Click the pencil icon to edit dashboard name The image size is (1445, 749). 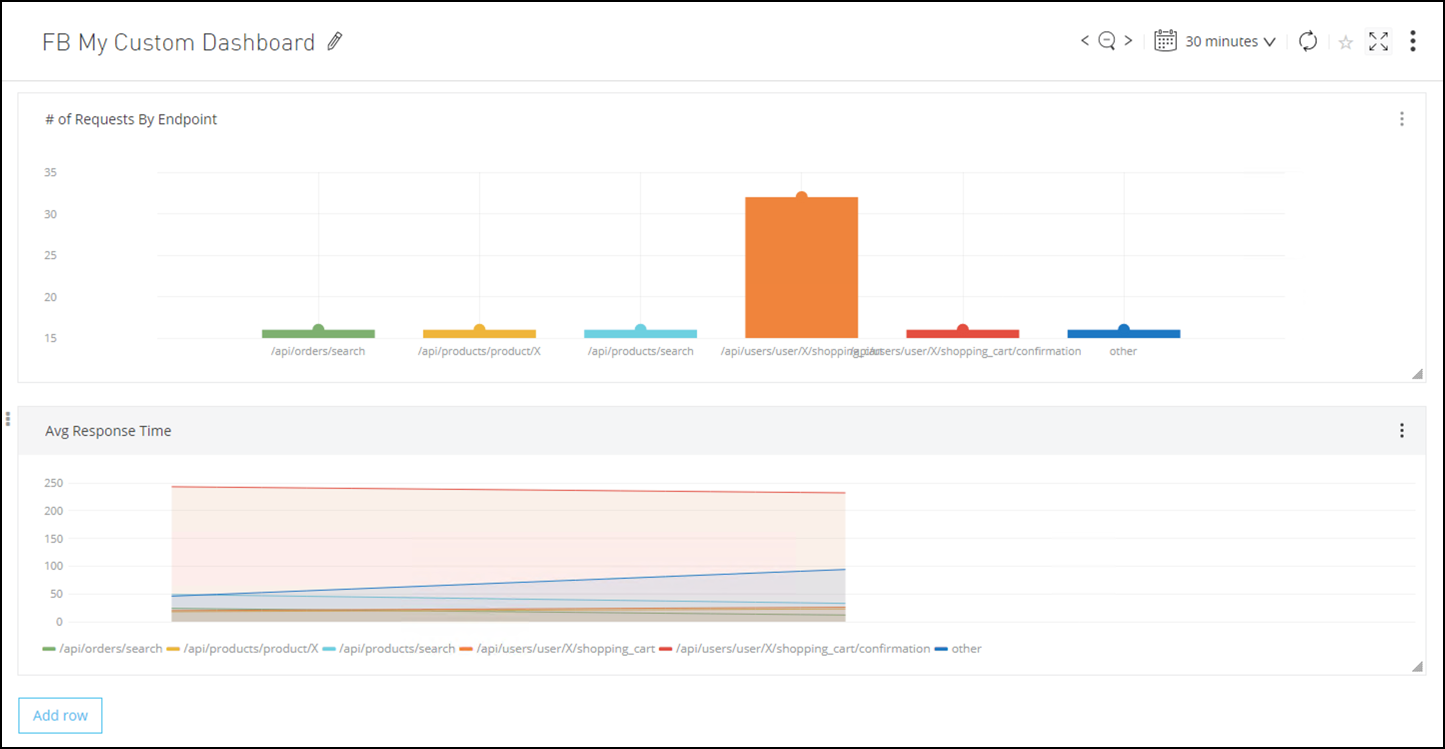335,42
